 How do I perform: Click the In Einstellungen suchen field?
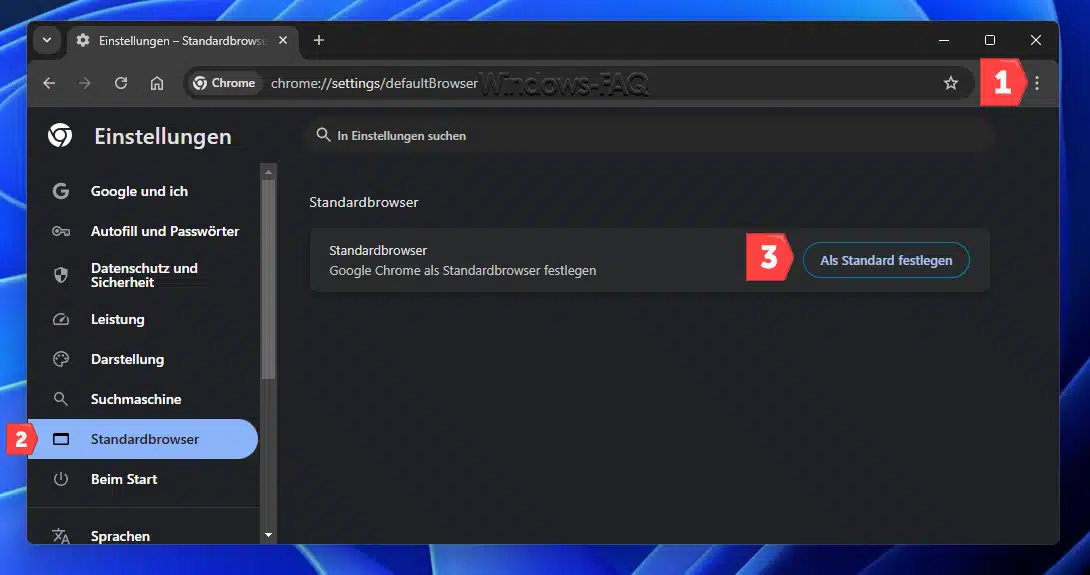coord(650,135)
